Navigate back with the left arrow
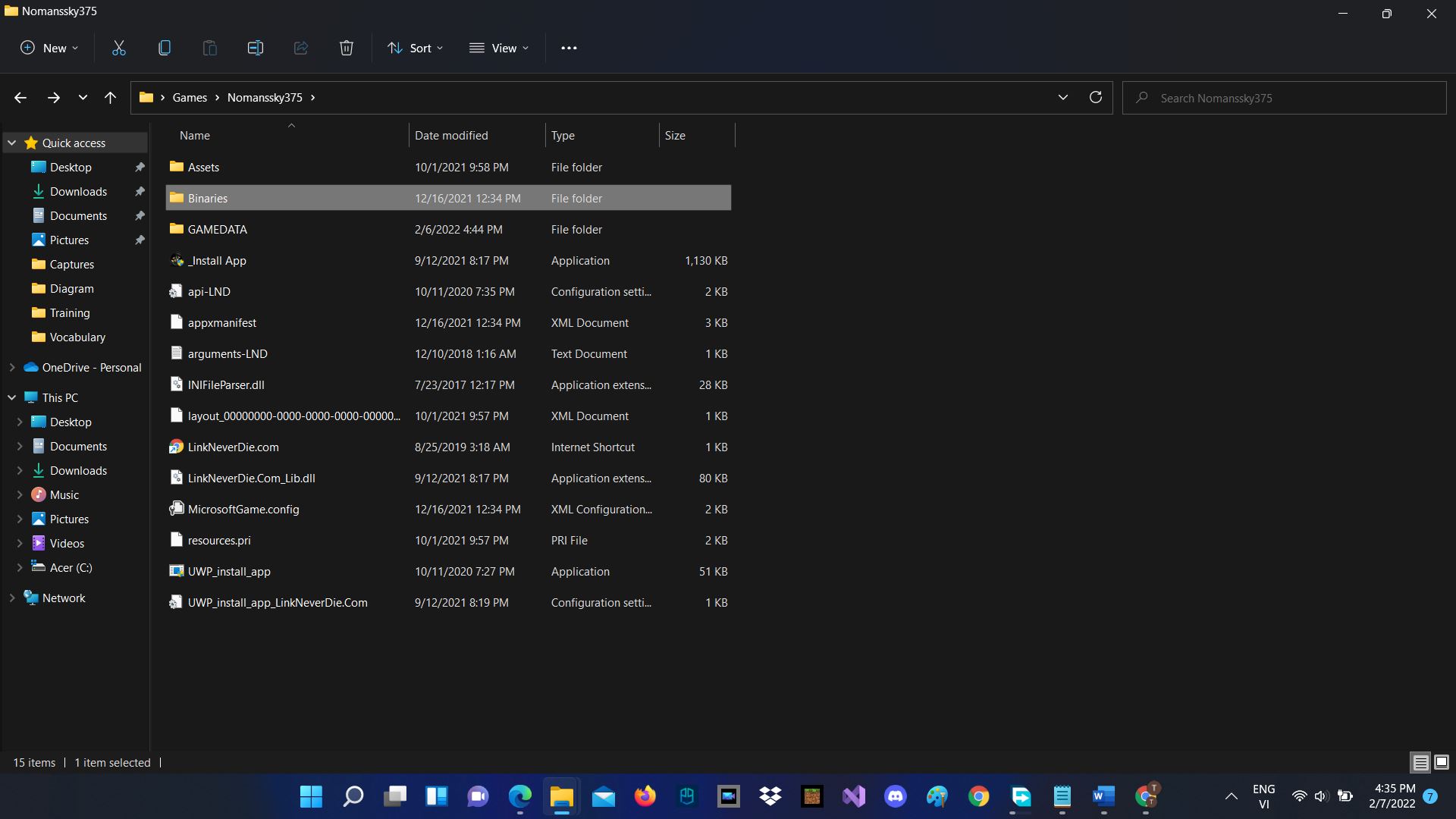1456x819 pixels. click(x=20, y=97)
